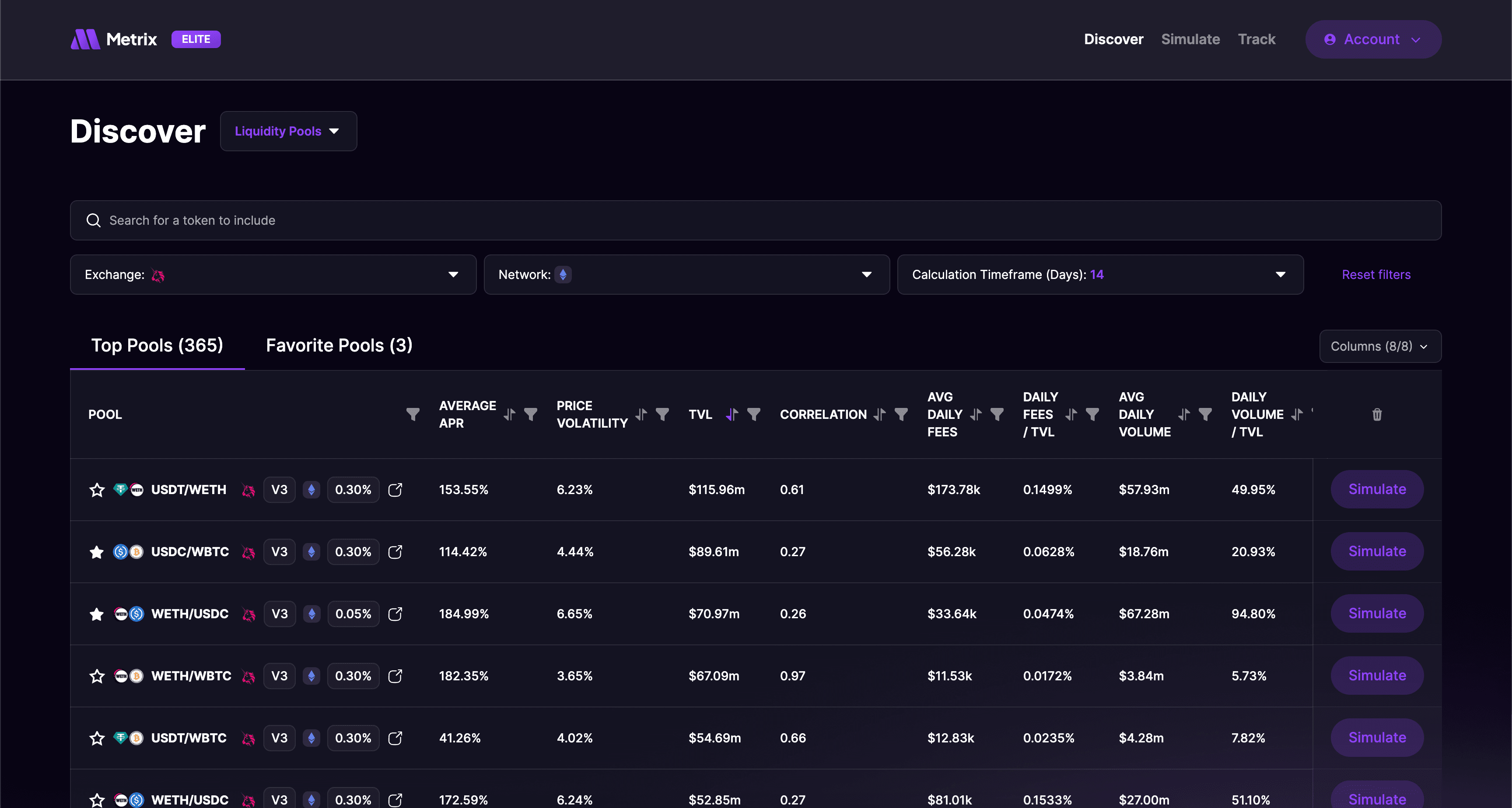Click the search magnifier icon
Screen dimensions: 1512x808
[x=93, y=220]
